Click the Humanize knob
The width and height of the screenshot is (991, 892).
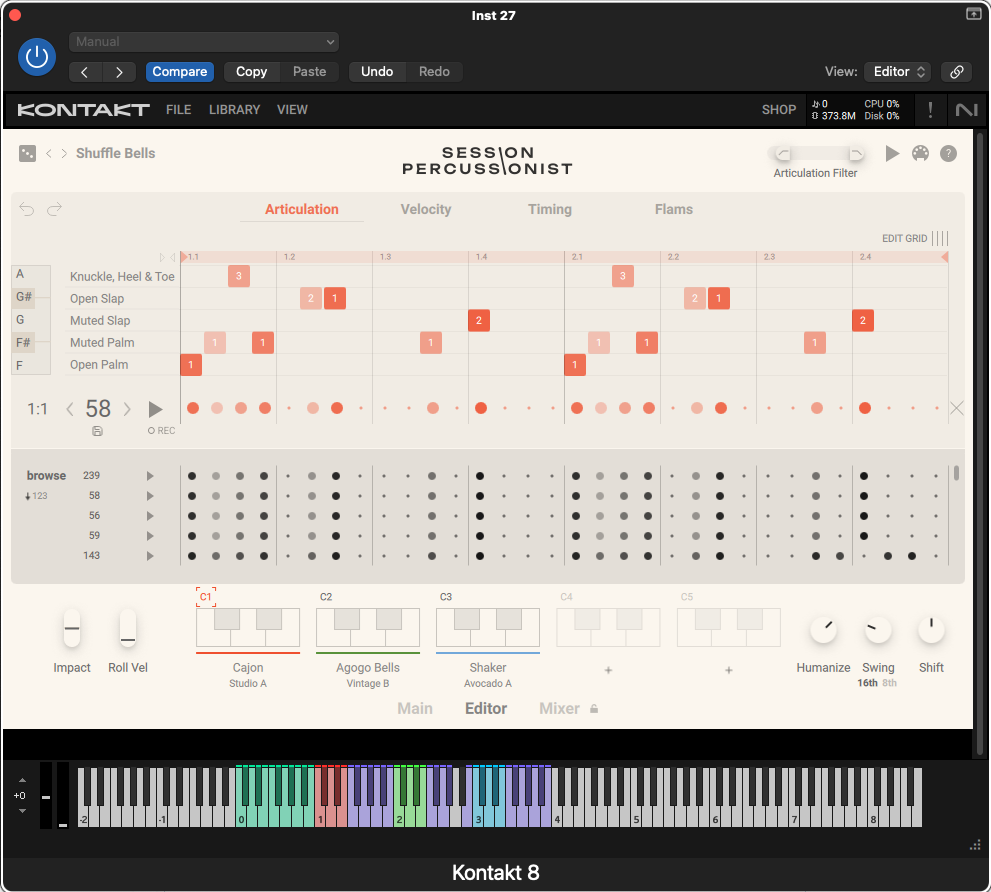point(824,630)
